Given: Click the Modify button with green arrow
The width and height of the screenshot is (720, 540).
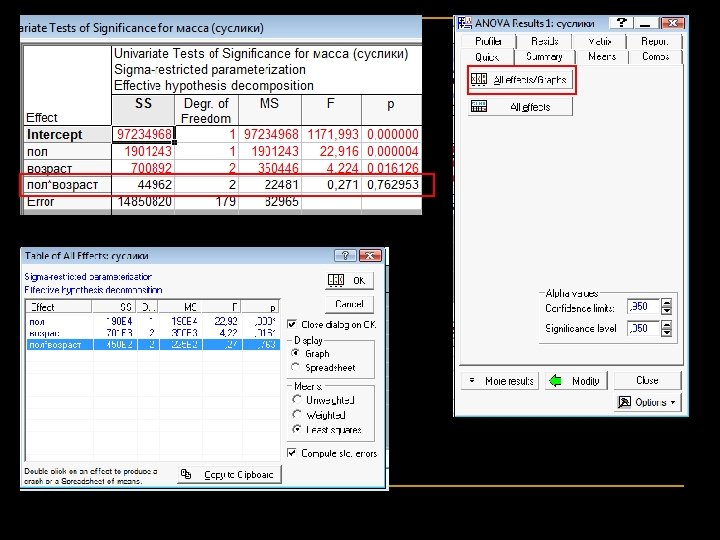Looking at the screenshot, I should 576,381.
